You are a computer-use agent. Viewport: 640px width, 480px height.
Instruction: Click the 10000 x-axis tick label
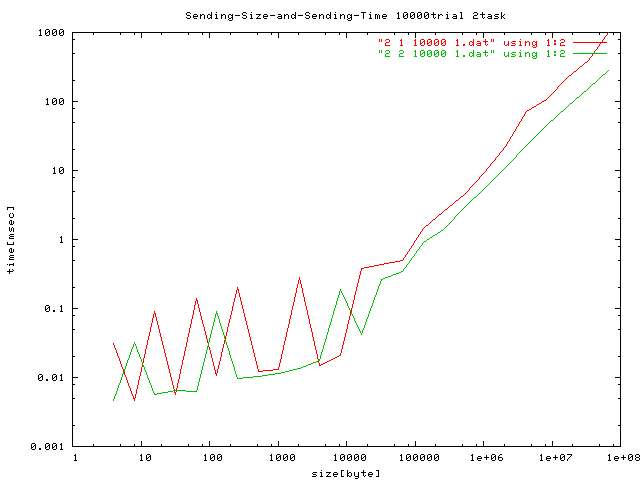tap(346, 458)
